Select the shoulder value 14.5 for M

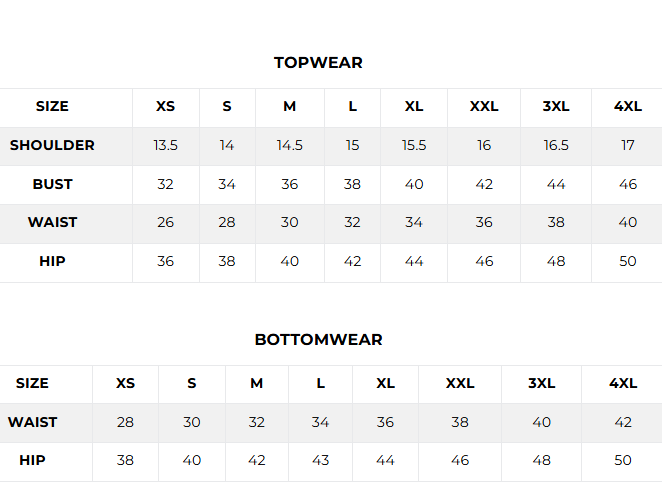click(x=290, y=146)
